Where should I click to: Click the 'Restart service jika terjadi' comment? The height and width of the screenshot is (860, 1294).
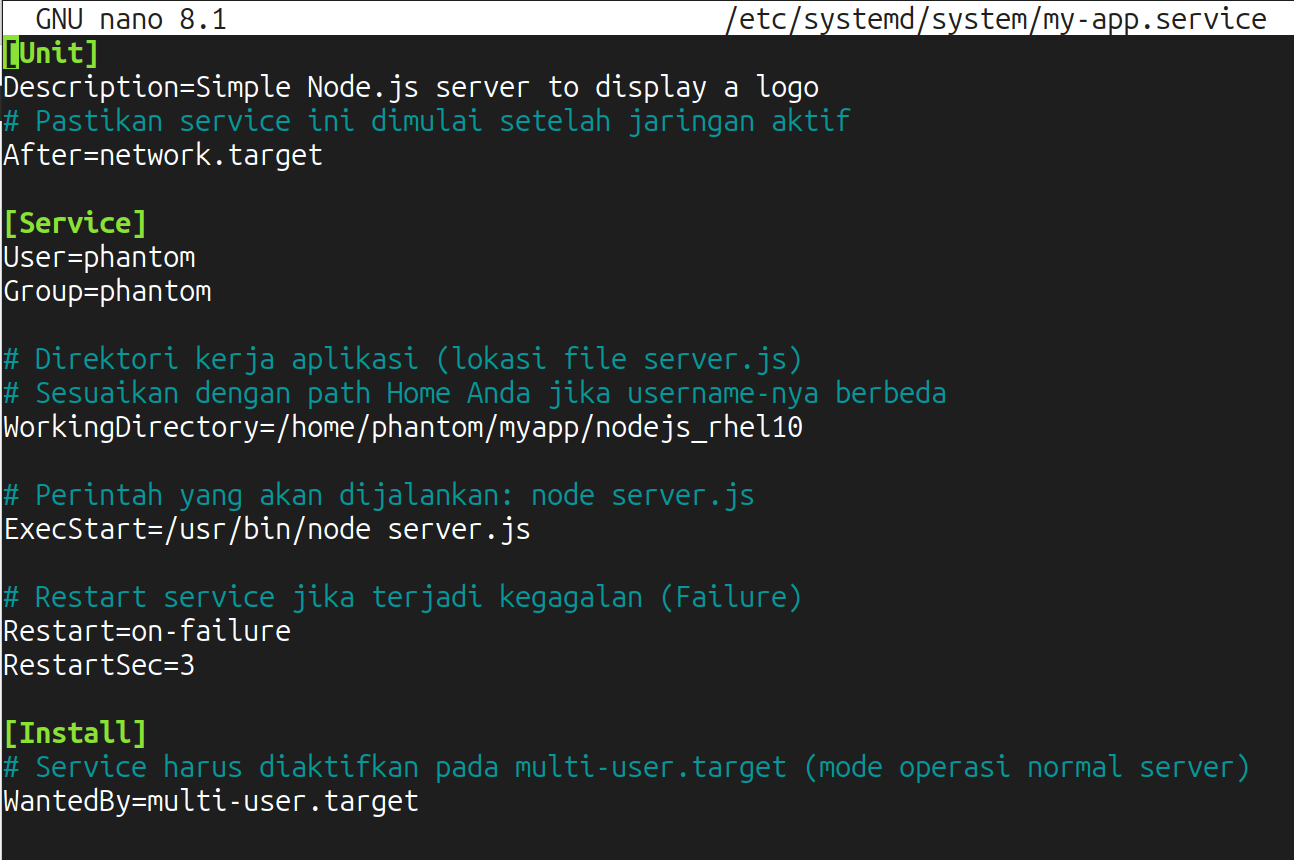[403, 597]
